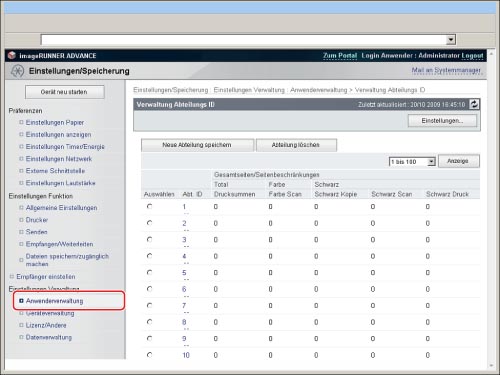Viewport: 500px width, 375px height.
Task: Open department ID 5 link
Action: [x=184, y=273]
